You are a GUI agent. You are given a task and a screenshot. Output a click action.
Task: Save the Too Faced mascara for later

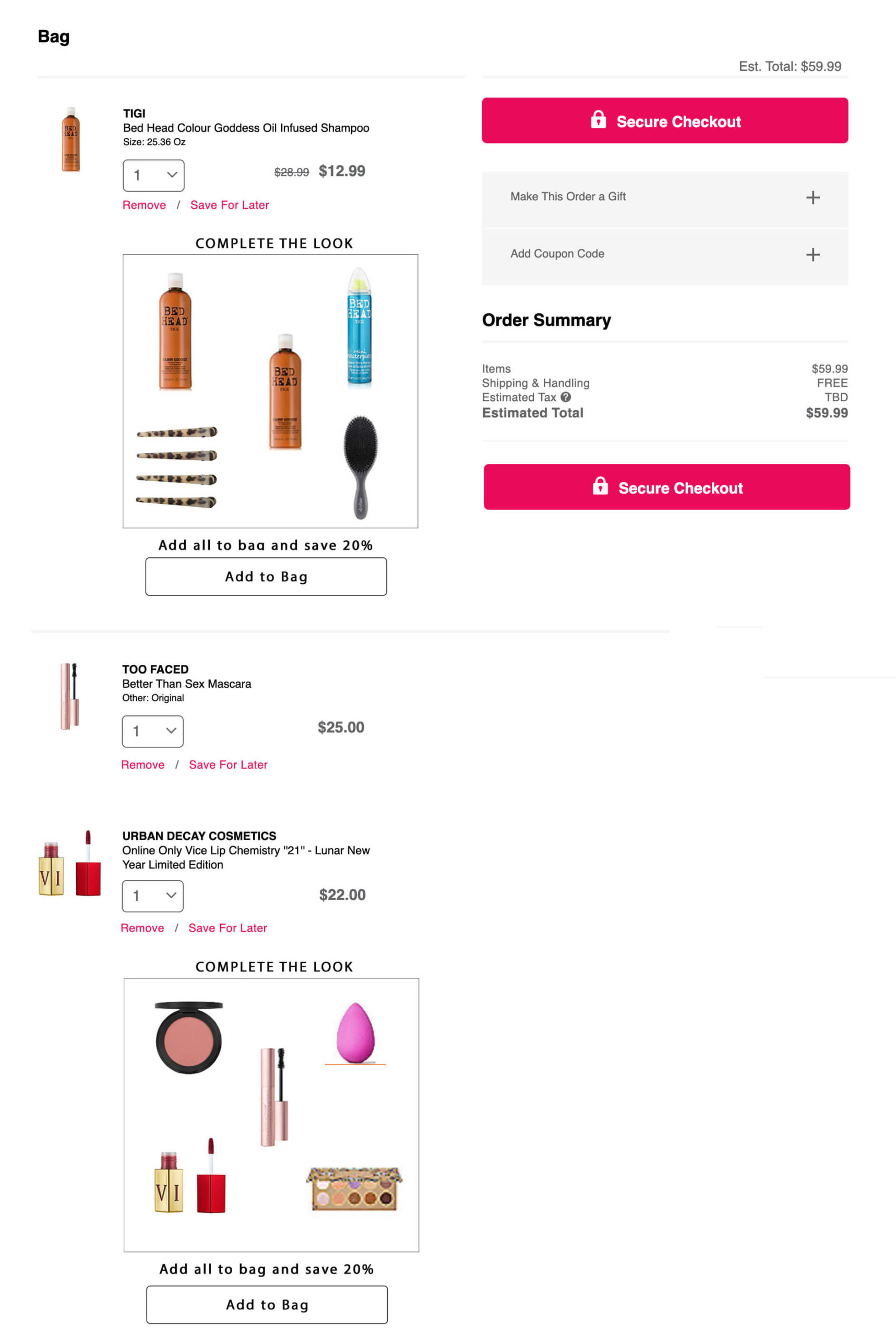click(x=228, y=765)
